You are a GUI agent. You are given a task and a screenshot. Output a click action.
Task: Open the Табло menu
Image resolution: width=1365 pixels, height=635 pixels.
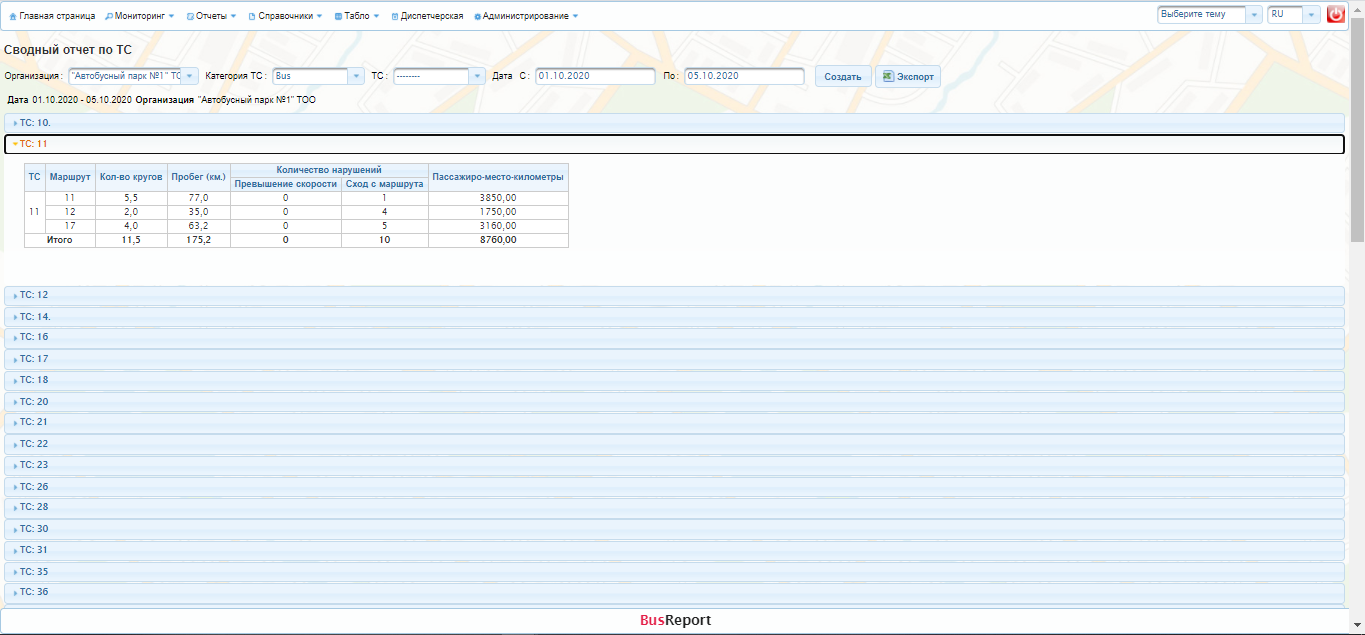(x=357, y=16)
